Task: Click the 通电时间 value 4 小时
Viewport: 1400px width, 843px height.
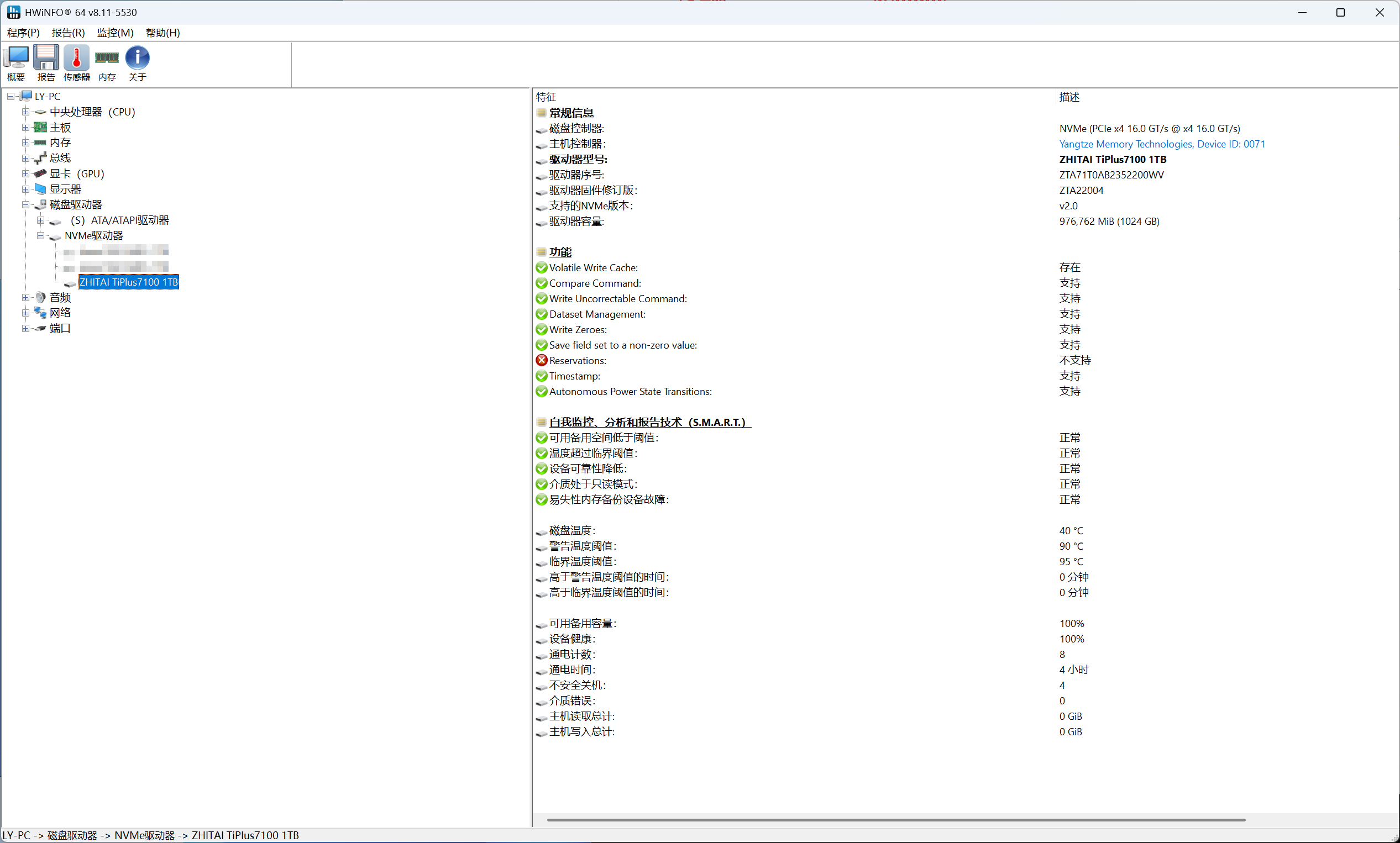Action: (1074, 670)
